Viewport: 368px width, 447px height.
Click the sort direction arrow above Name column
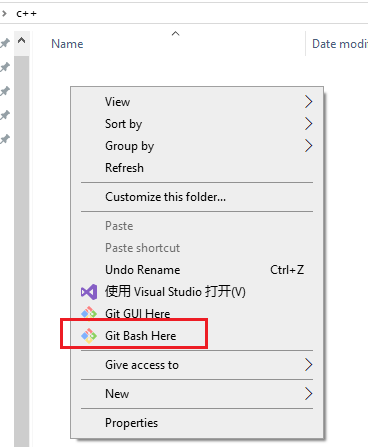coord(175,34)
